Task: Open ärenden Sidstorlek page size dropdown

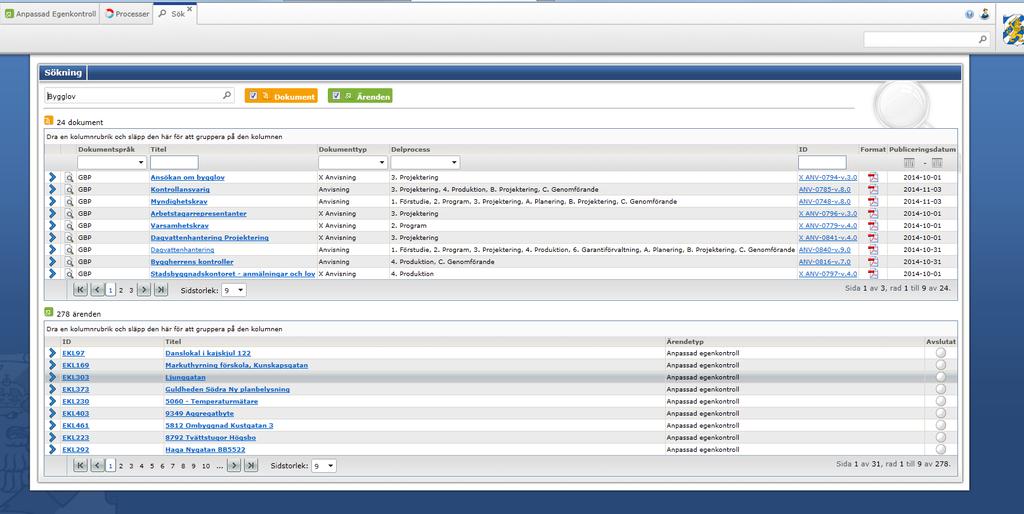Action: [324, 466]
